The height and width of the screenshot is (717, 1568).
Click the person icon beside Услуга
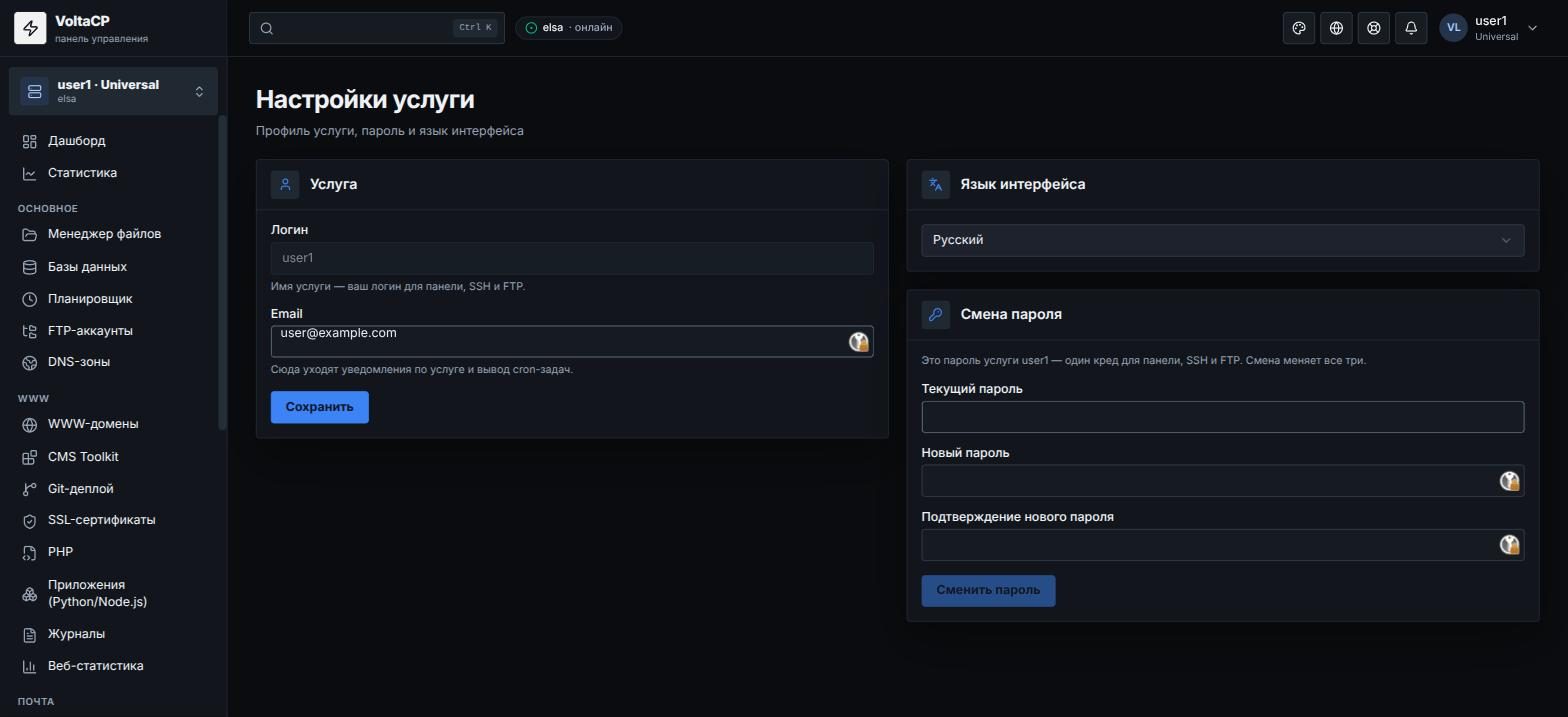pyautogui.click(x=285, y=184)
